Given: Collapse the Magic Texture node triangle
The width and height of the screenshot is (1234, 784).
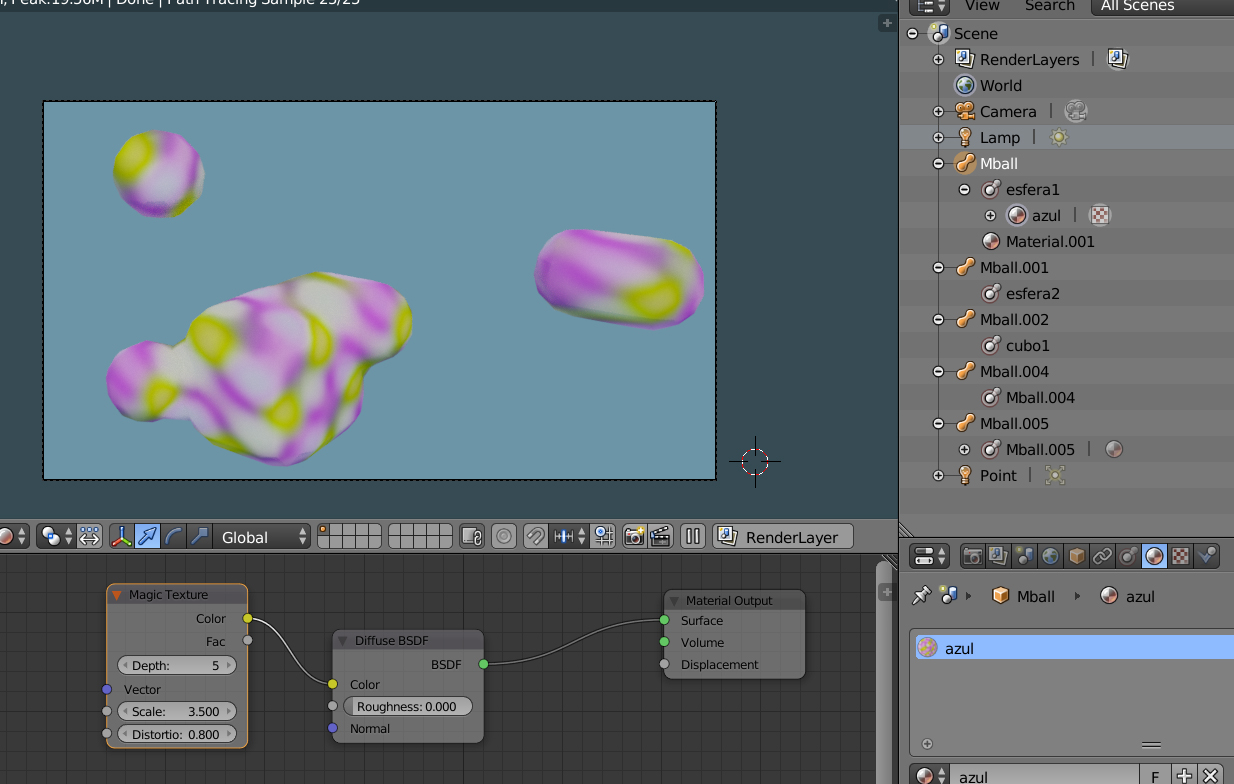Looking at the screenshot, I should (117, 595).
